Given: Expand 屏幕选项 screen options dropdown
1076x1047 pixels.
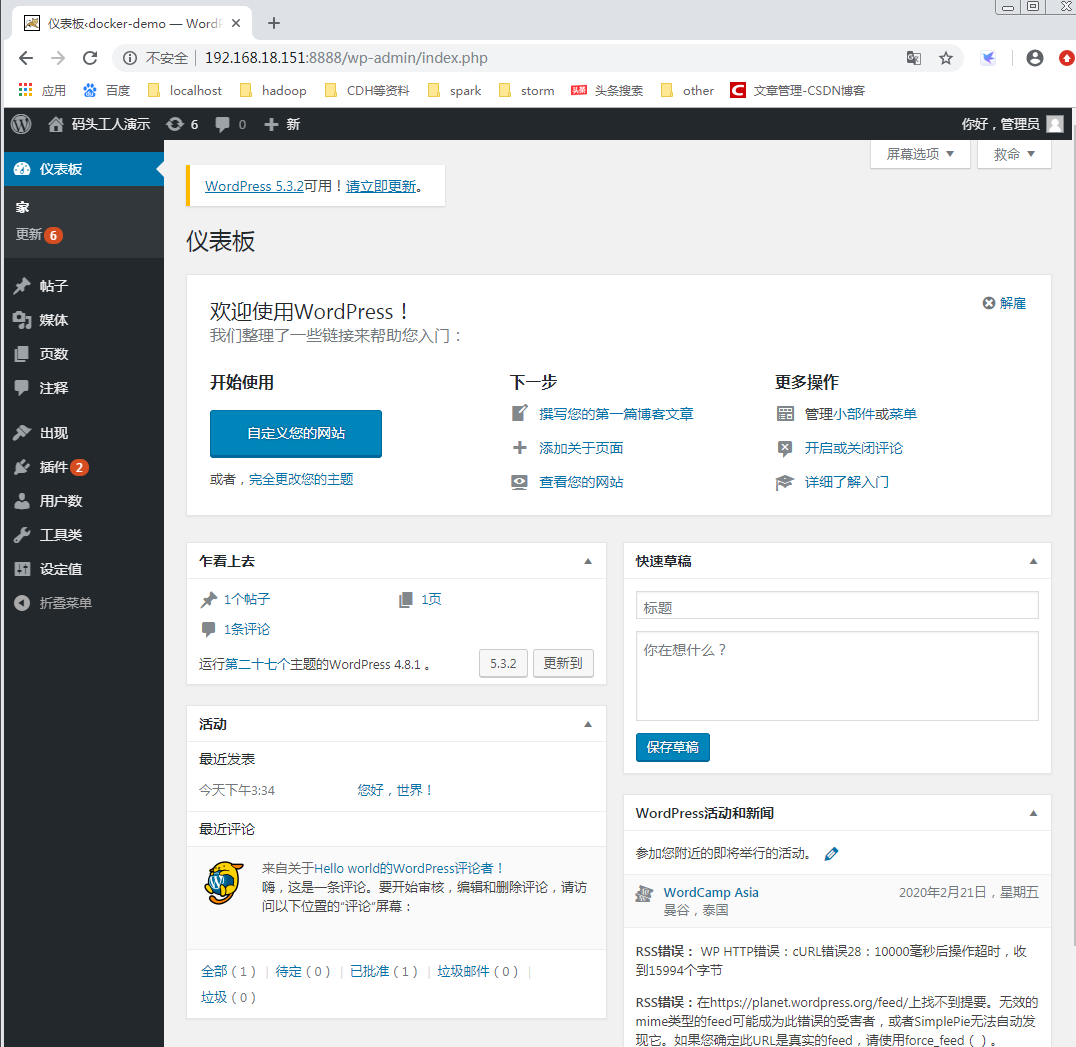Looking at the screenshot, I should pos(920,154).
